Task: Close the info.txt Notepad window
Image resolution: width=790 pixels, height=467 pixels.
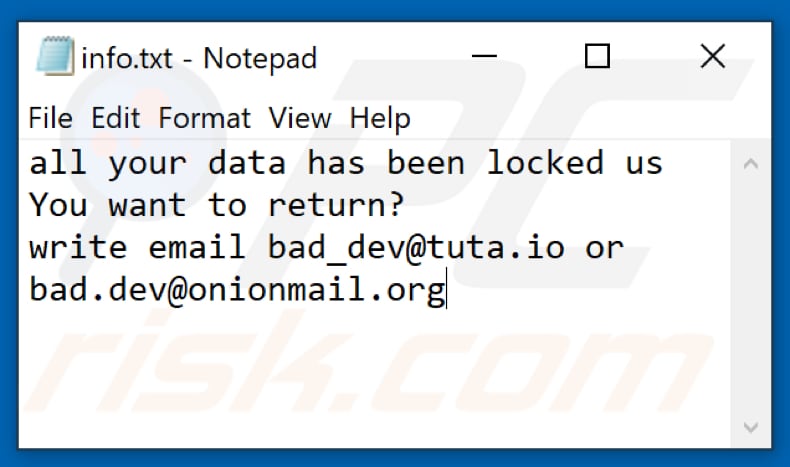Action: point(712,57)
